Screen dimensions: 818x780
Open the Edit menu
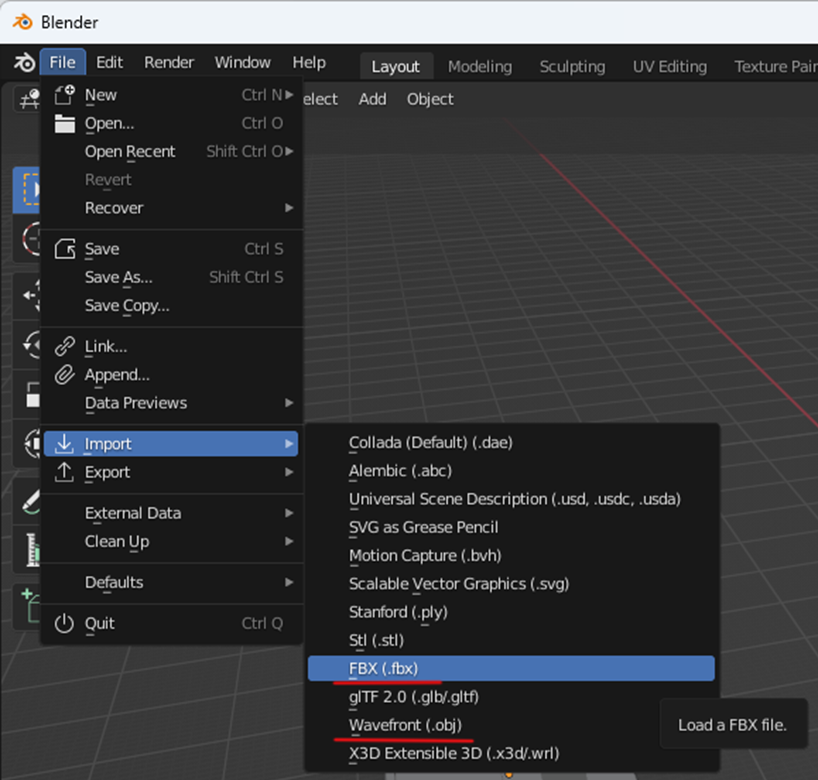(x=109, y=62)
